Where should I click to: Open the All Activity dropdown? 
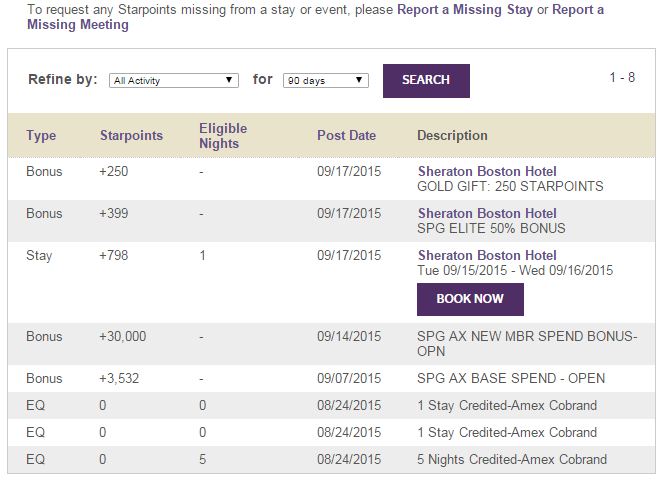pos(173,80)
